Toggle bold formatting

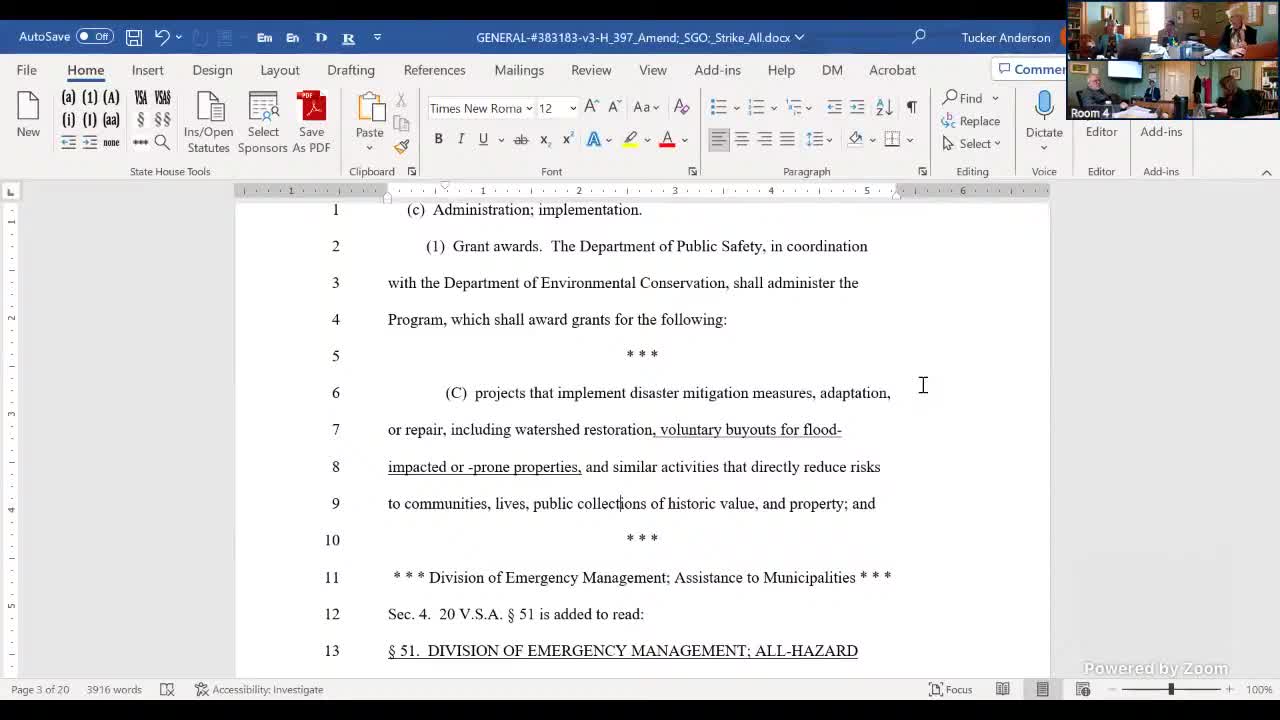(x=438, y=139)
